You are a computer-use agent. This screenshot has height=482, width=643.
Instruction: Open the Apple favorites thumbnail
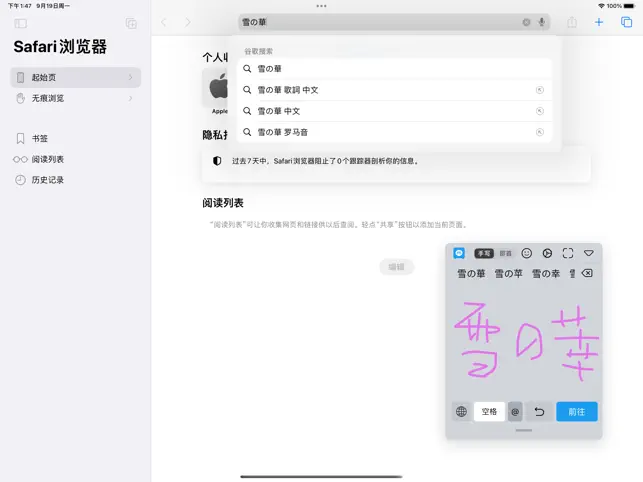216,88
